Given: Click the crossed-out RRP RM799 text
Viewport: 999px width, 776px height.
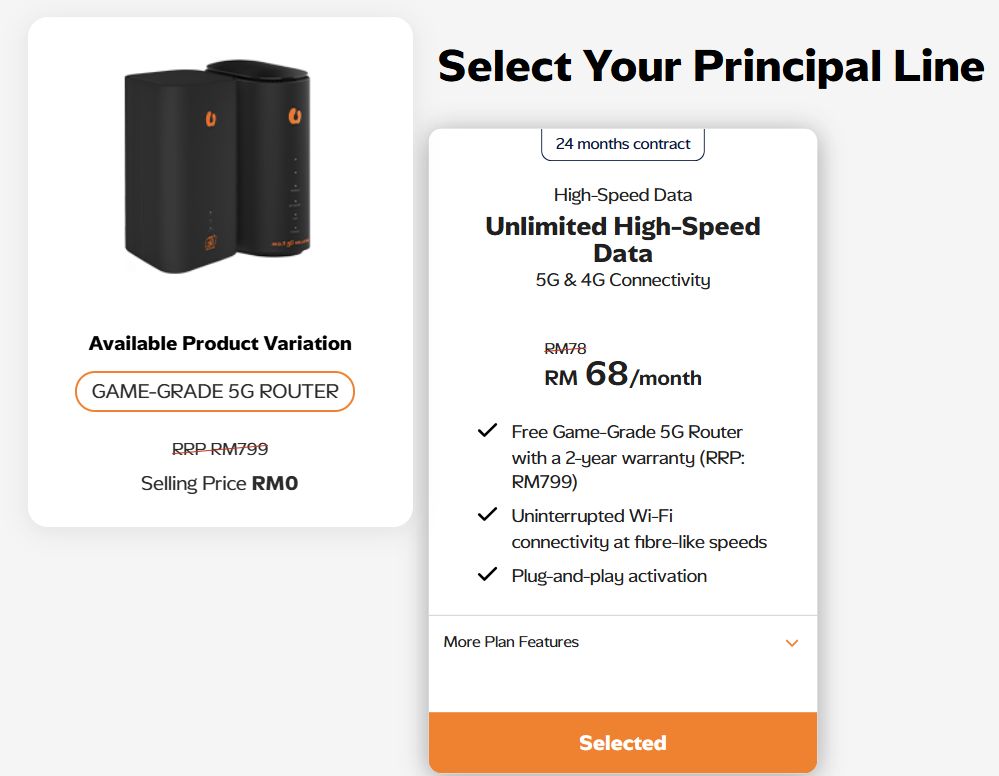Looking at the screenshot, I should 220,449.
